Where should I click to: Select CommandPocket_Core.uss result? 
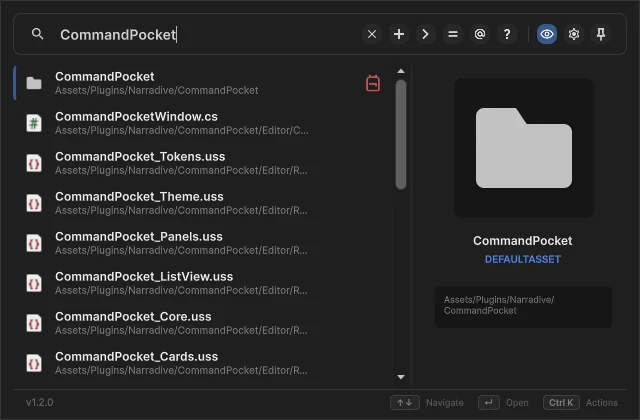[202, 323]
